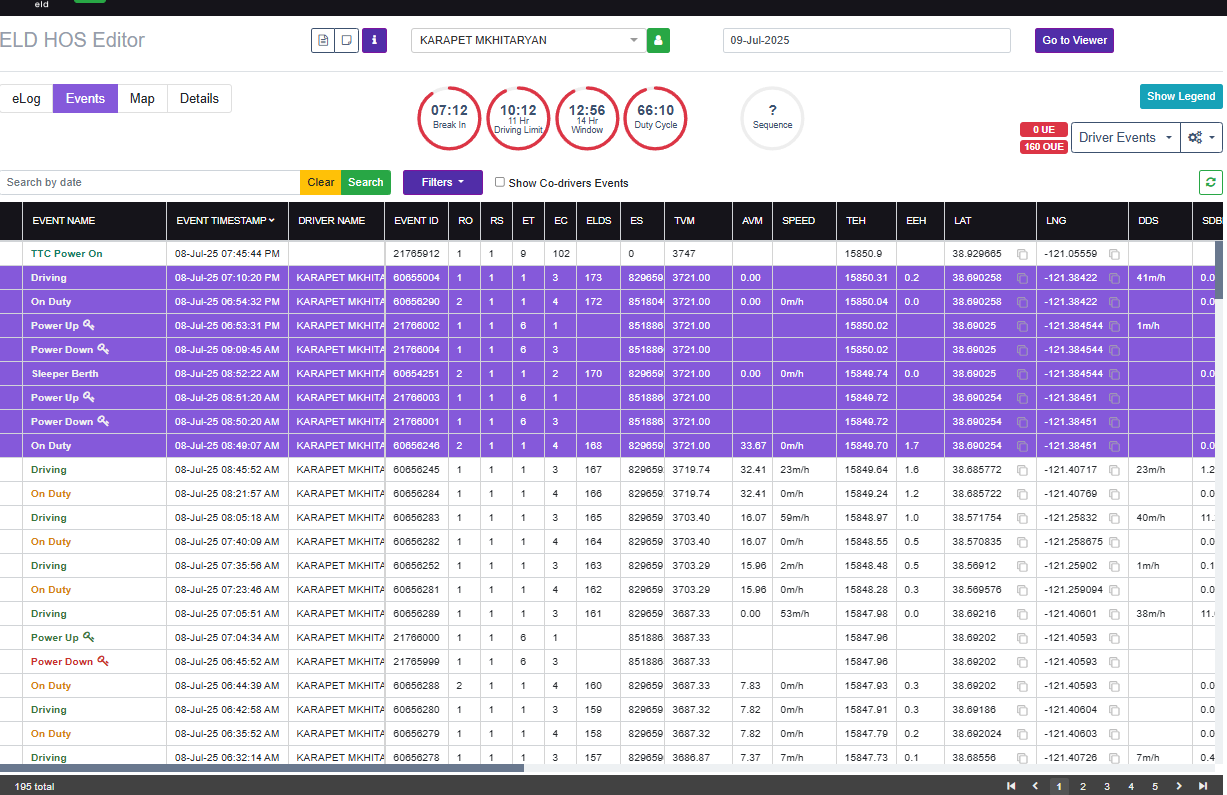Image resolution: width=1227 pixels, height=795 pixels.
Task: Open the eLog tab
Action: coord(26,99)
